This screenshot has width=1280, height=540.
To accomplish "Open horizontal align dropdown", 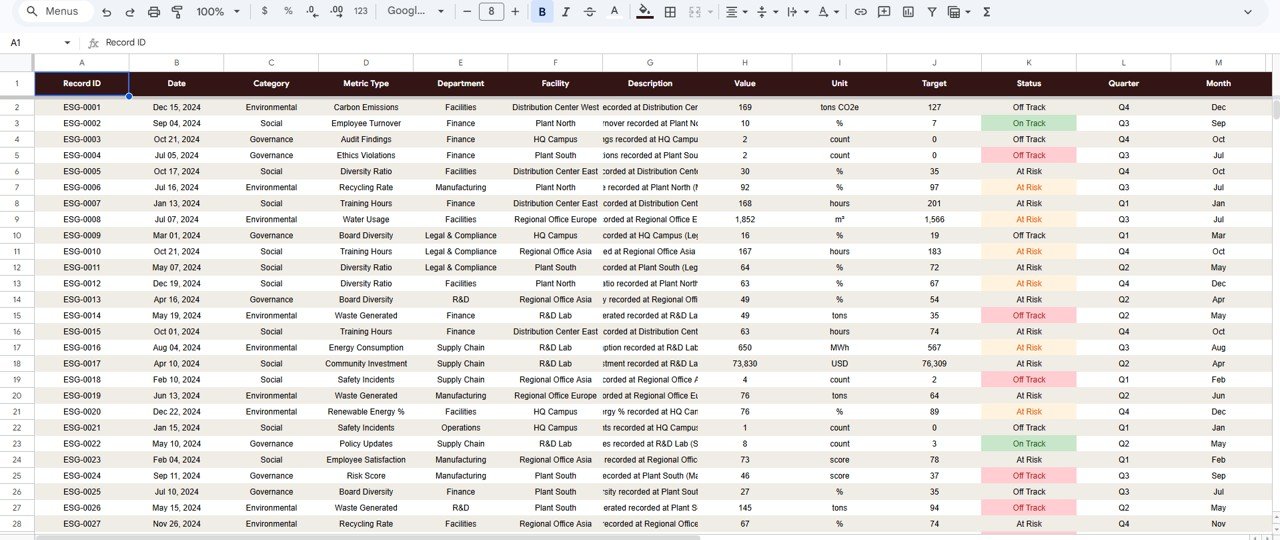I will 736,12.
